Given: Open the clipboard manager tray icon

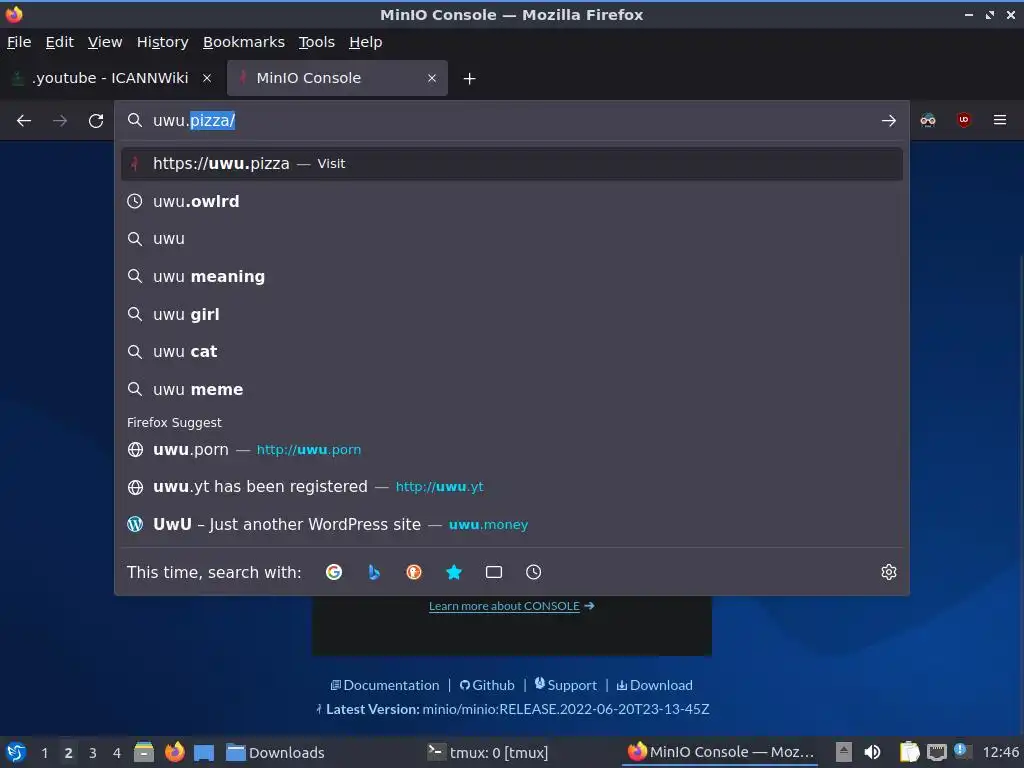Looking at the screenshot, I should pos(909,753).
